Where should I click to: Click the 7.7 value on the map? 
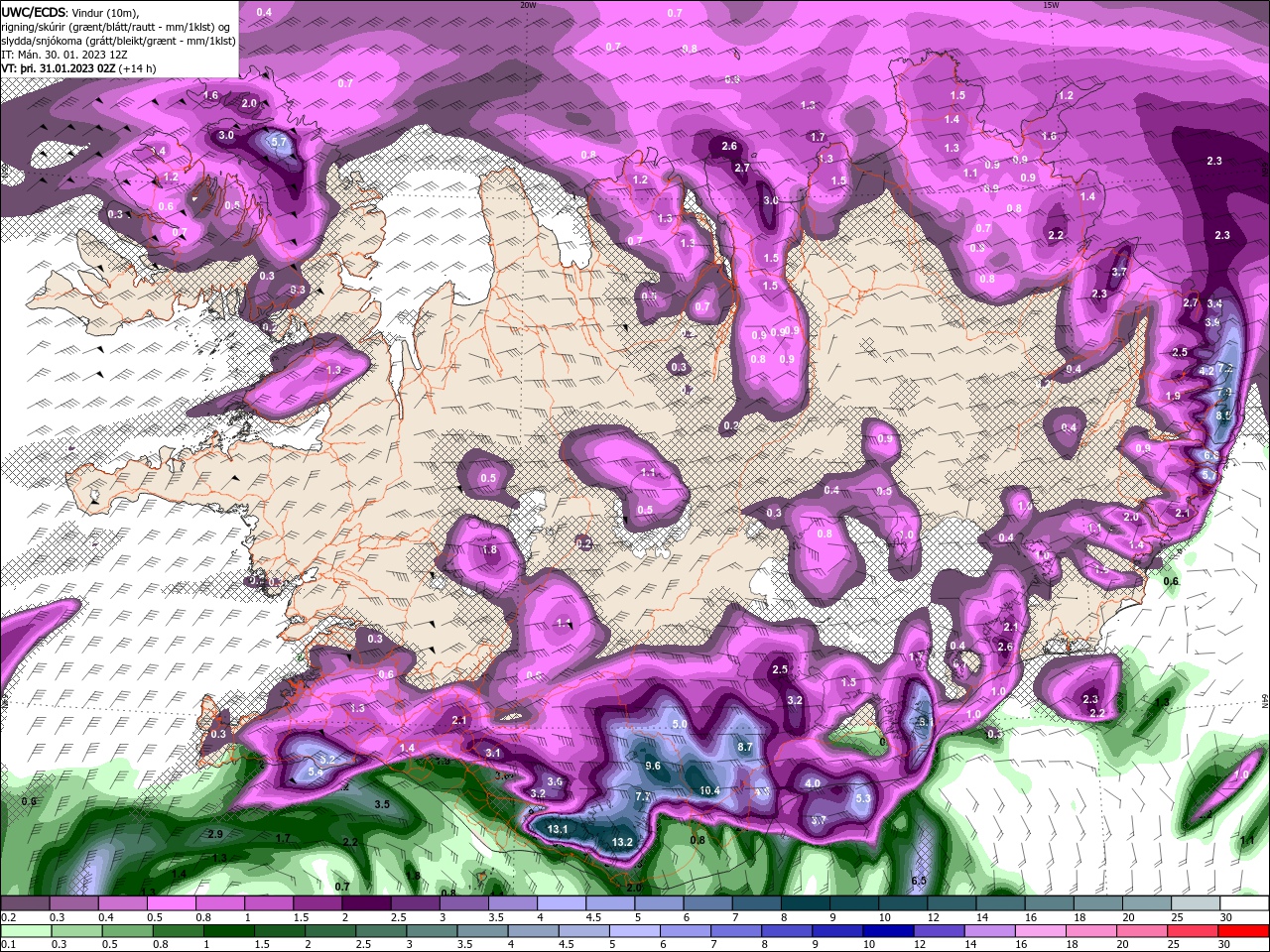point(642,796)
